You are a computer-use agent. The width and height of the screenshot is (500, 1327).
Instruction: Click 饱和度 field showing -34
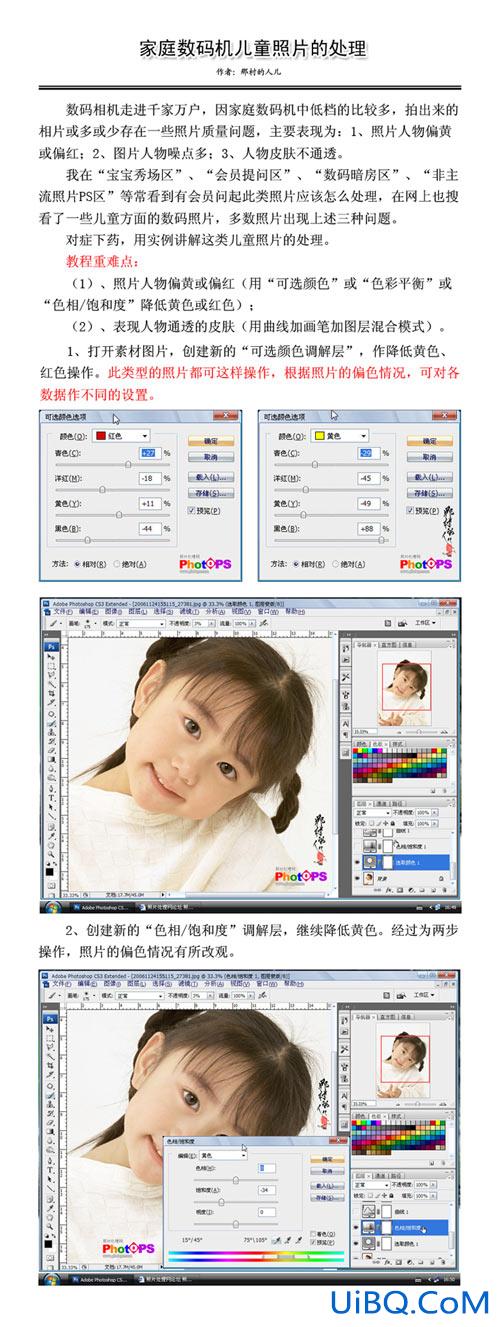point(266,1189)
